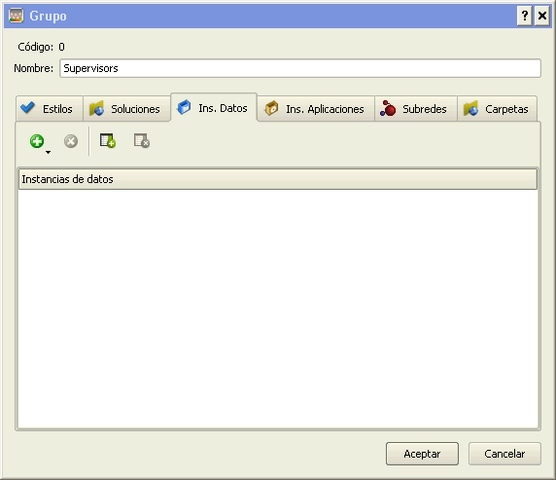Go to the Ins. Aplicaciones tab
Viewport: 556px width, 480px height.
[x=316, y=109]
